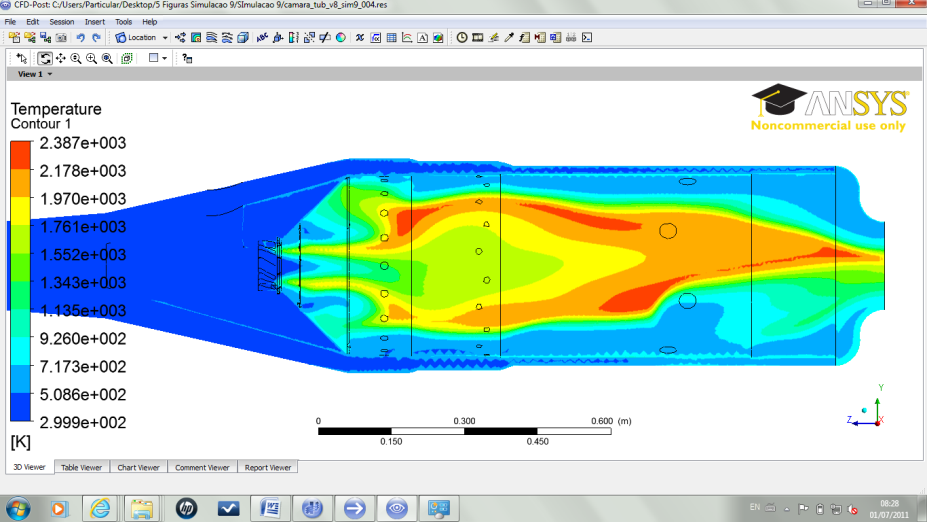The width and height of the screenshot is (927, 522).
Task: Open the Command Editor icon
Action: [587, 38]
